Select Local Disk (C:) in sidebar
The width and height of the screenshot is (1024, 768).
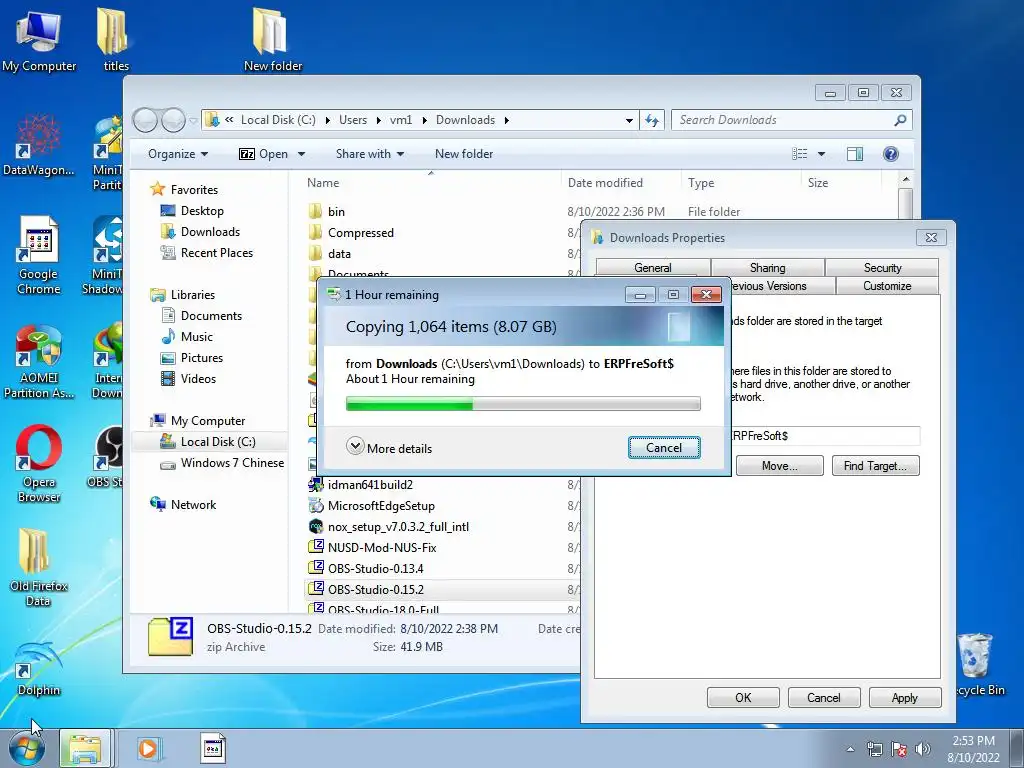point(217,442)
